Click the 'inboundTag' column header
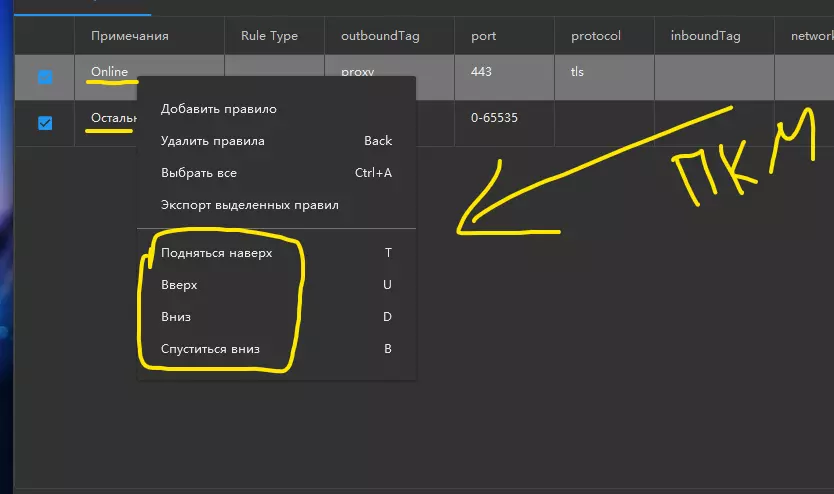Image resolution: width=834 pixels, height=494 pixels. coord(705,36)
